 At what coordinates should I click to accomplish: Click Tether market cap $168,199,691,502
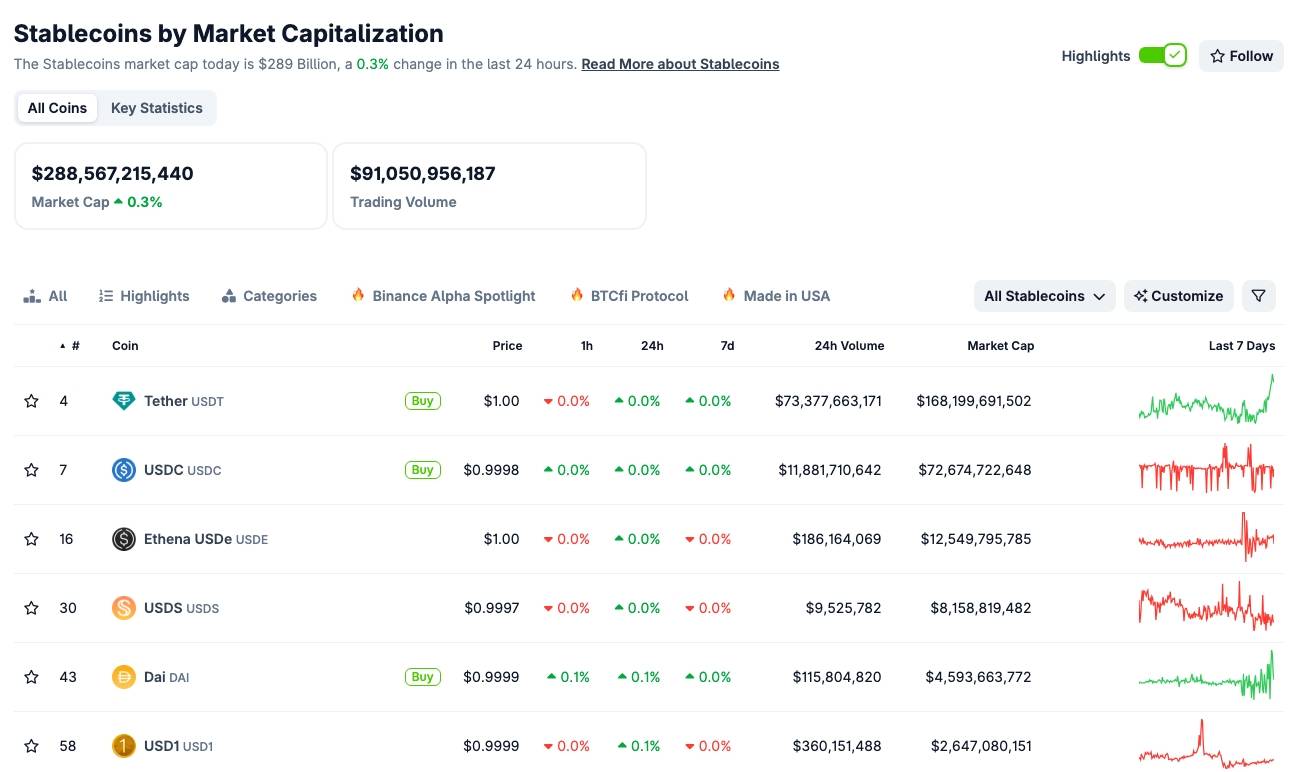click(973, 401)
